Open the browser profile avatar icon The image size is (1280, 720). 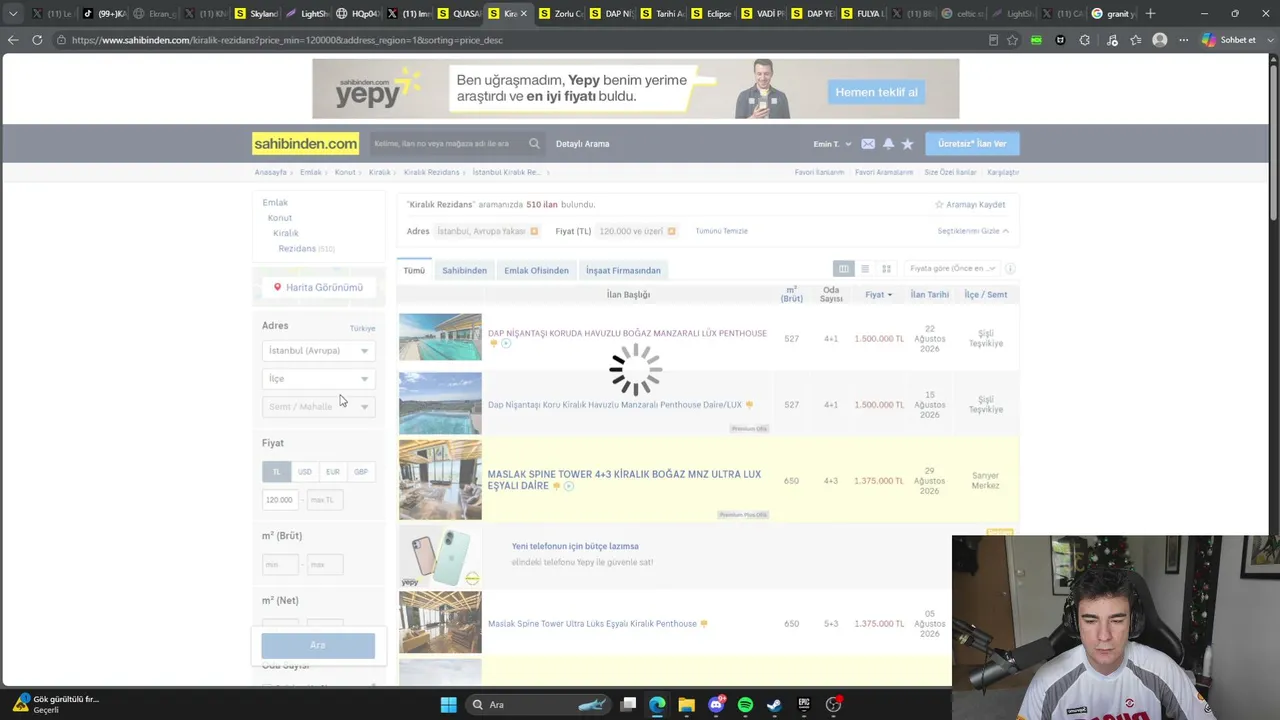(x=1160, y=40)
